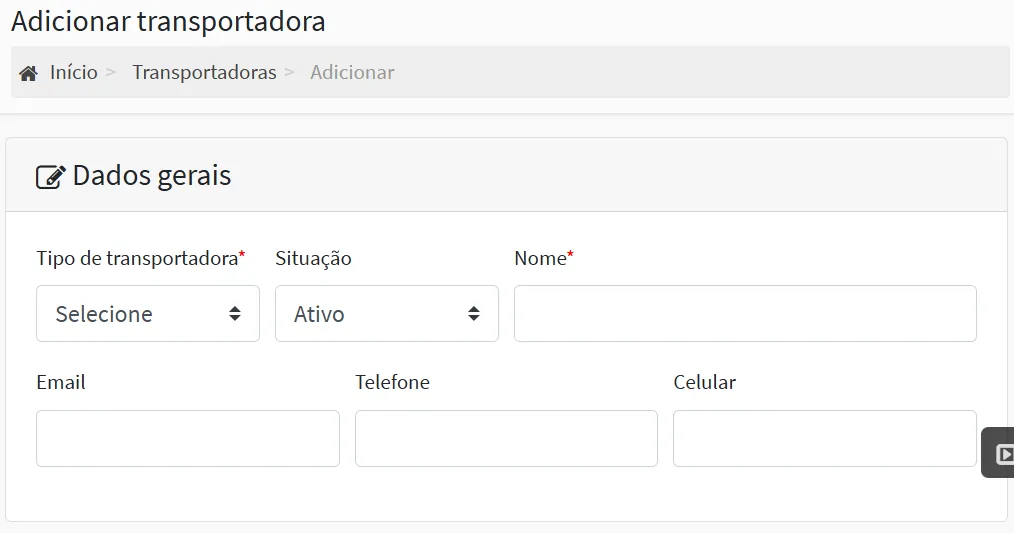
Task: Click the Email field label
Action: point(61,382)
